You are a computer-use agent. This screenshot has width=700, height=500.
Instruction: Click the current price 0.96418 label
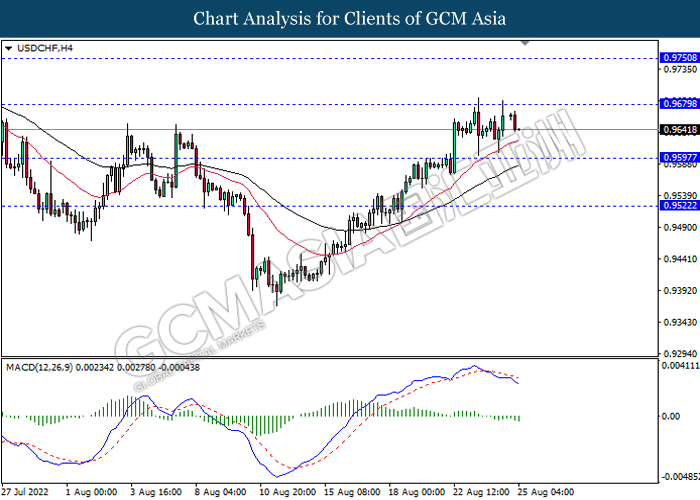click(679, 129)
